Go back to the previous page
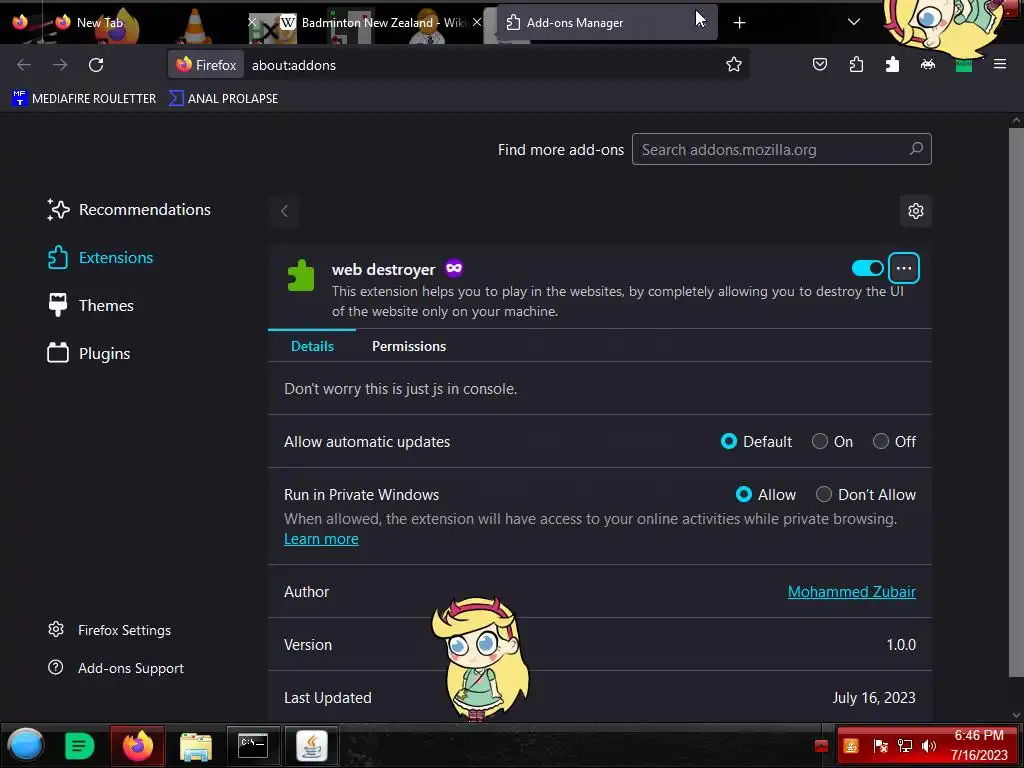Image resolution: width=1024 pixels, height=768 pixels. point(24,65)
